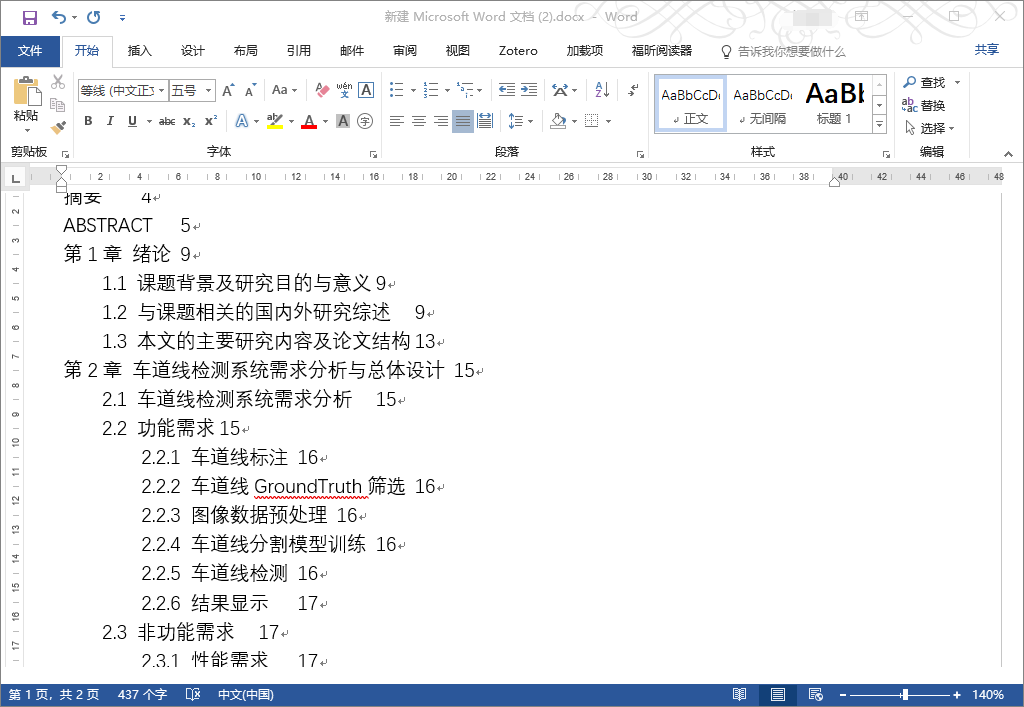Open the font name dropdown

(x=161, y=91)
